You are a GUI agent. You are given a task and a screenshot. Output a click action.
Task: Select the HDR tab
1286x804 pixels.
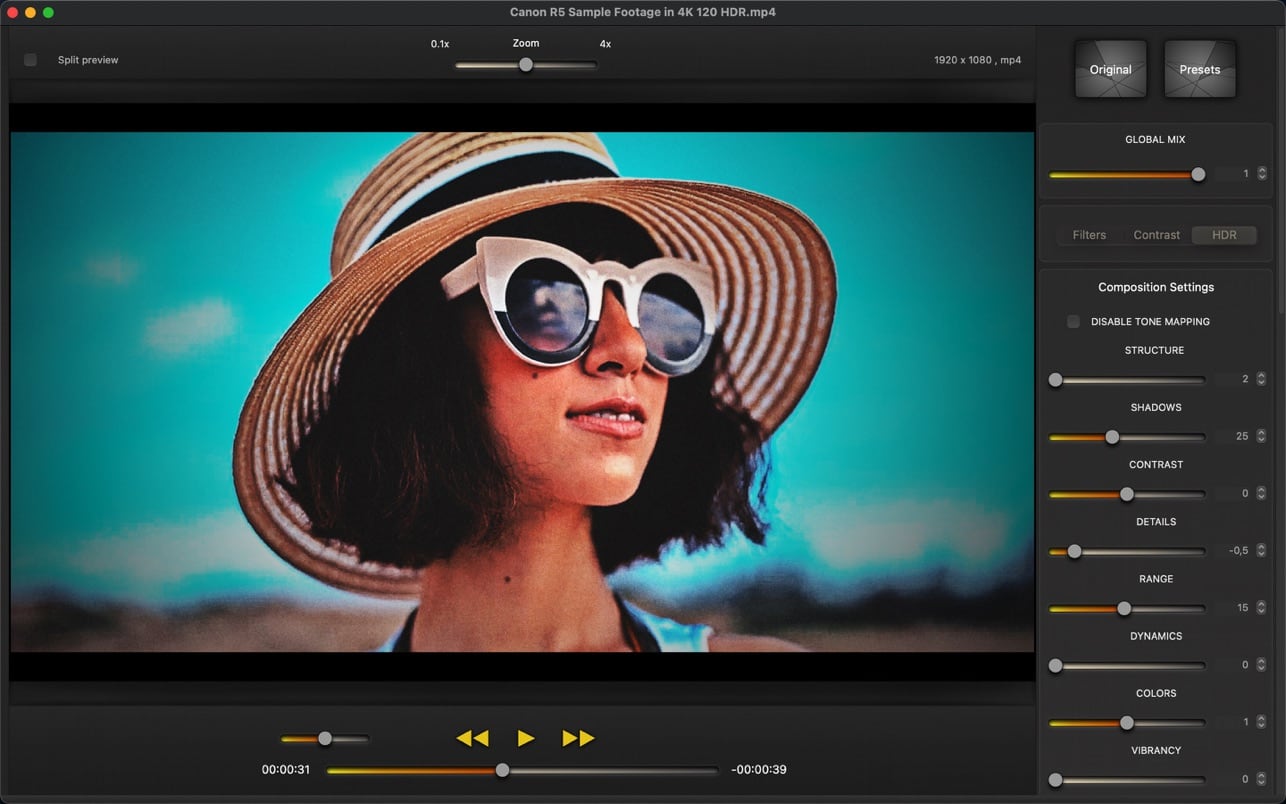pyautogui.click(x=1224, y=235)
